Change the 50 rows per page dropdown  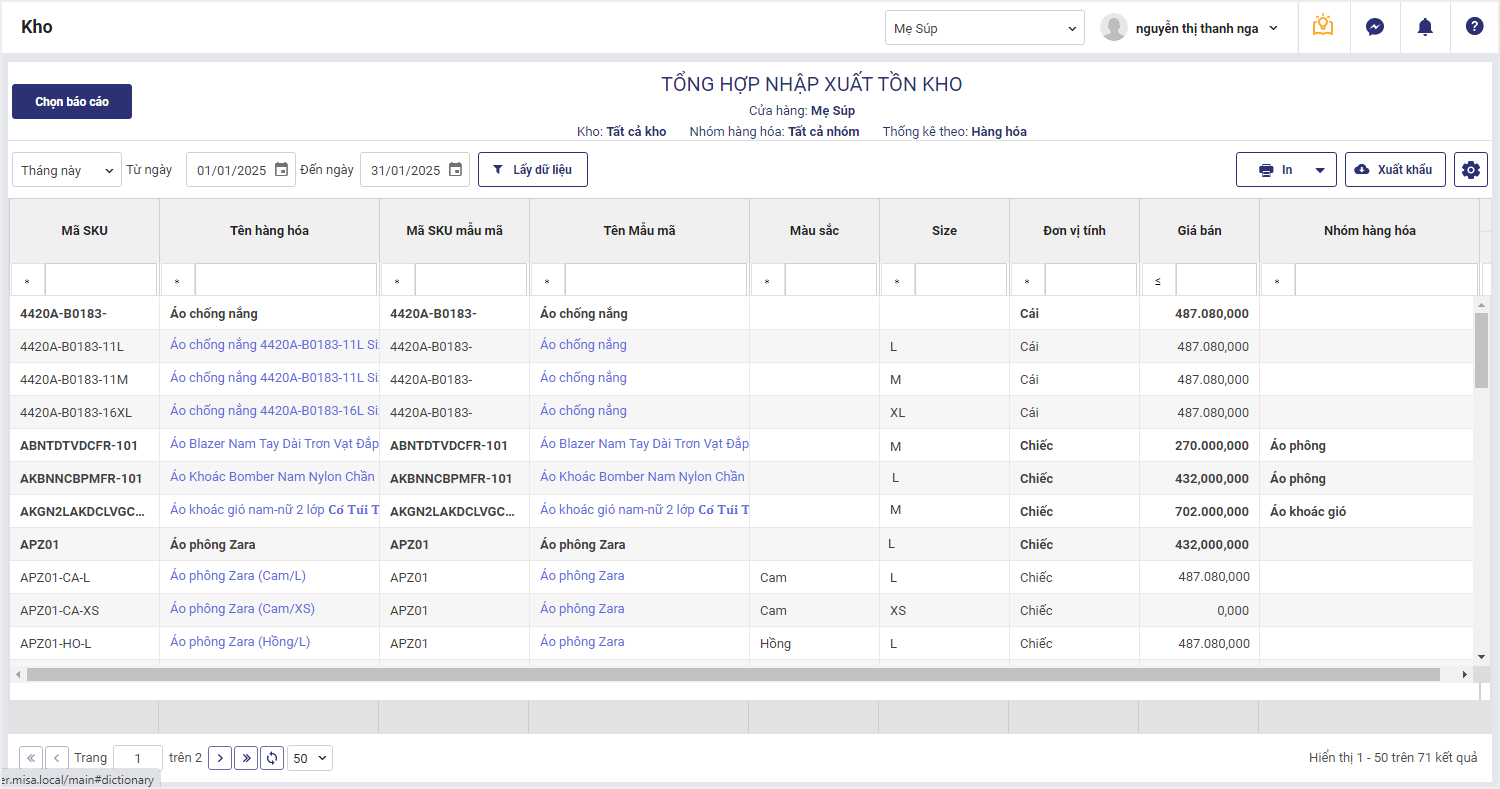click(309, 758)
